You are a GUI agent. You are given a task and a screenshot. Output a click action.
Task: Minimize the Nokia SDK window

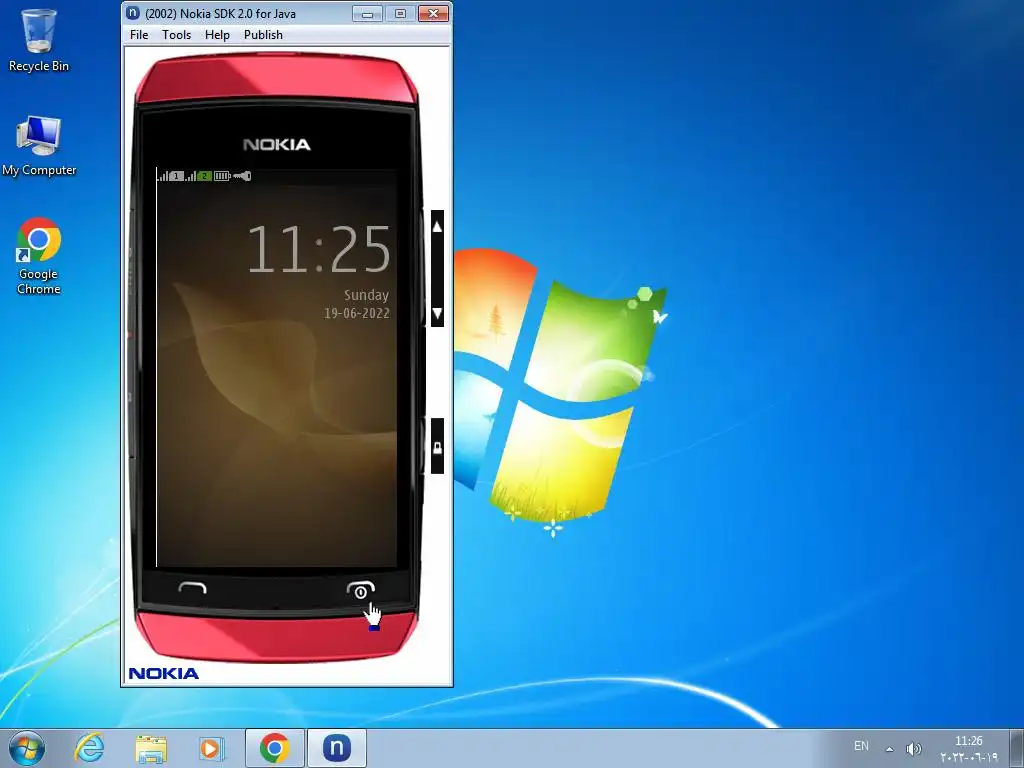pyautogui.click(x=367, y=14)
